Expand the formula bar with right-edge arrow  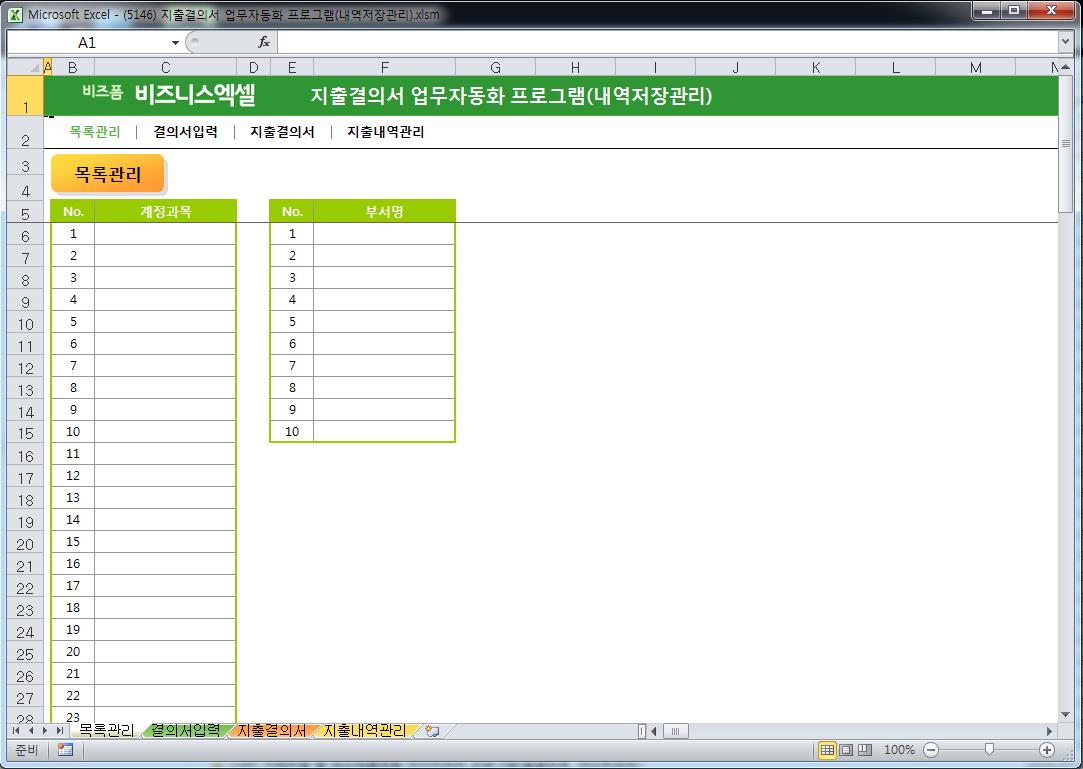(1065, 42)
